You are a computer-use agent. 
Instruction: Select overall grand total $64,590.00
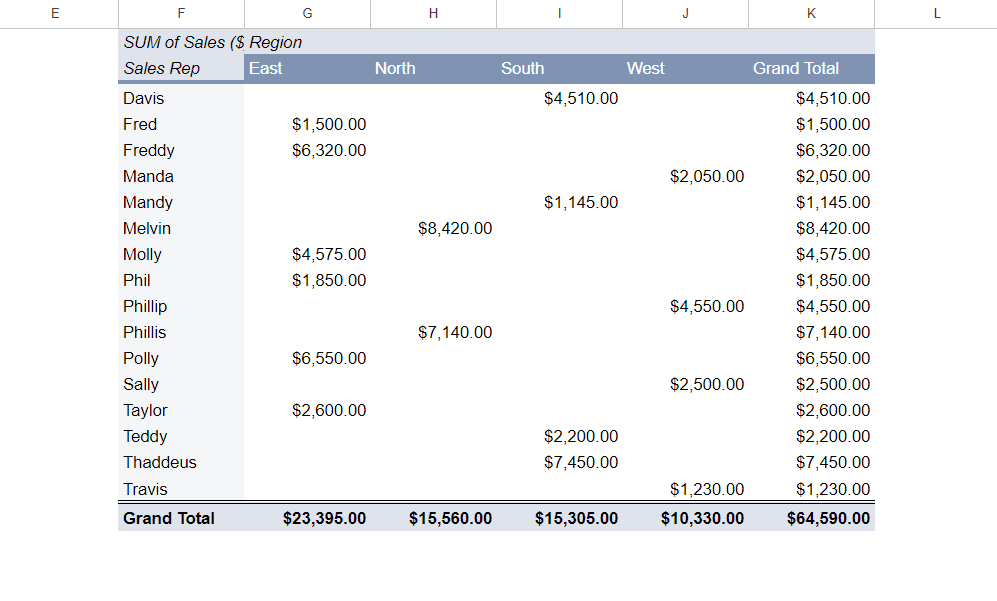[811, 518]
